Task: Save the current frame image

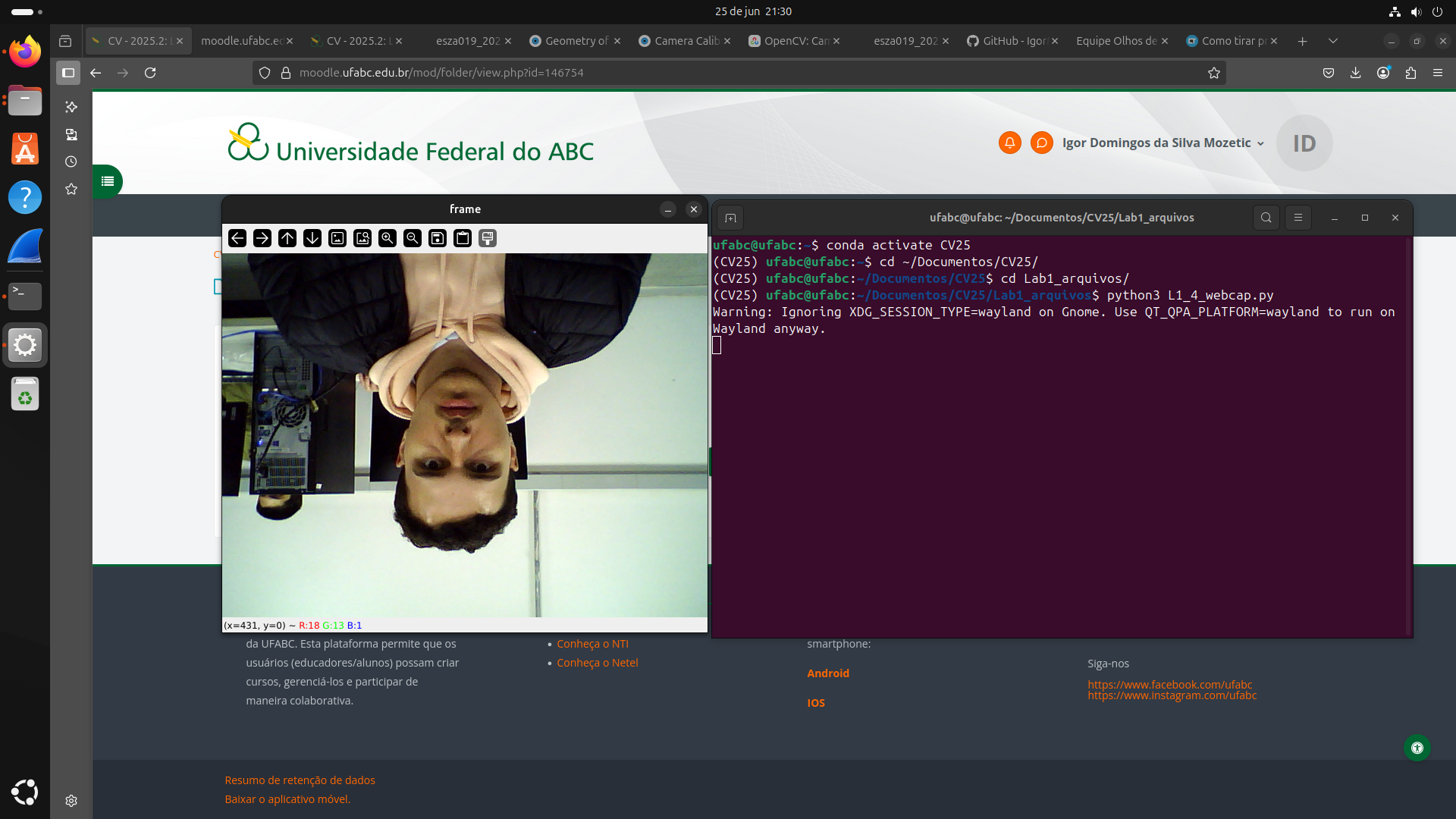Action: [438, 238]
